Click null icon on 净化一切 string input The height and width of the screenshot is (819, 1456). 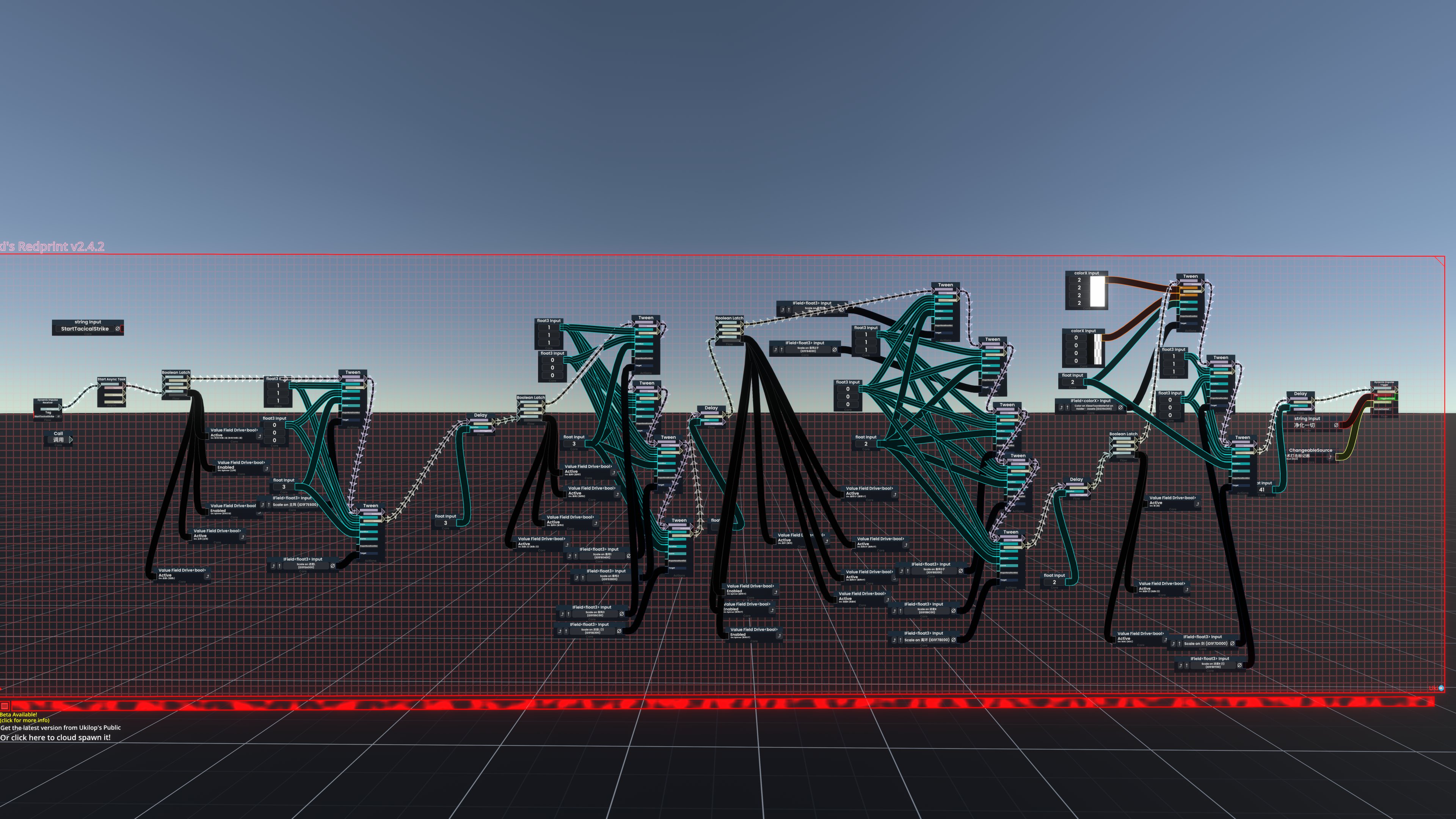click(1336, 425)
